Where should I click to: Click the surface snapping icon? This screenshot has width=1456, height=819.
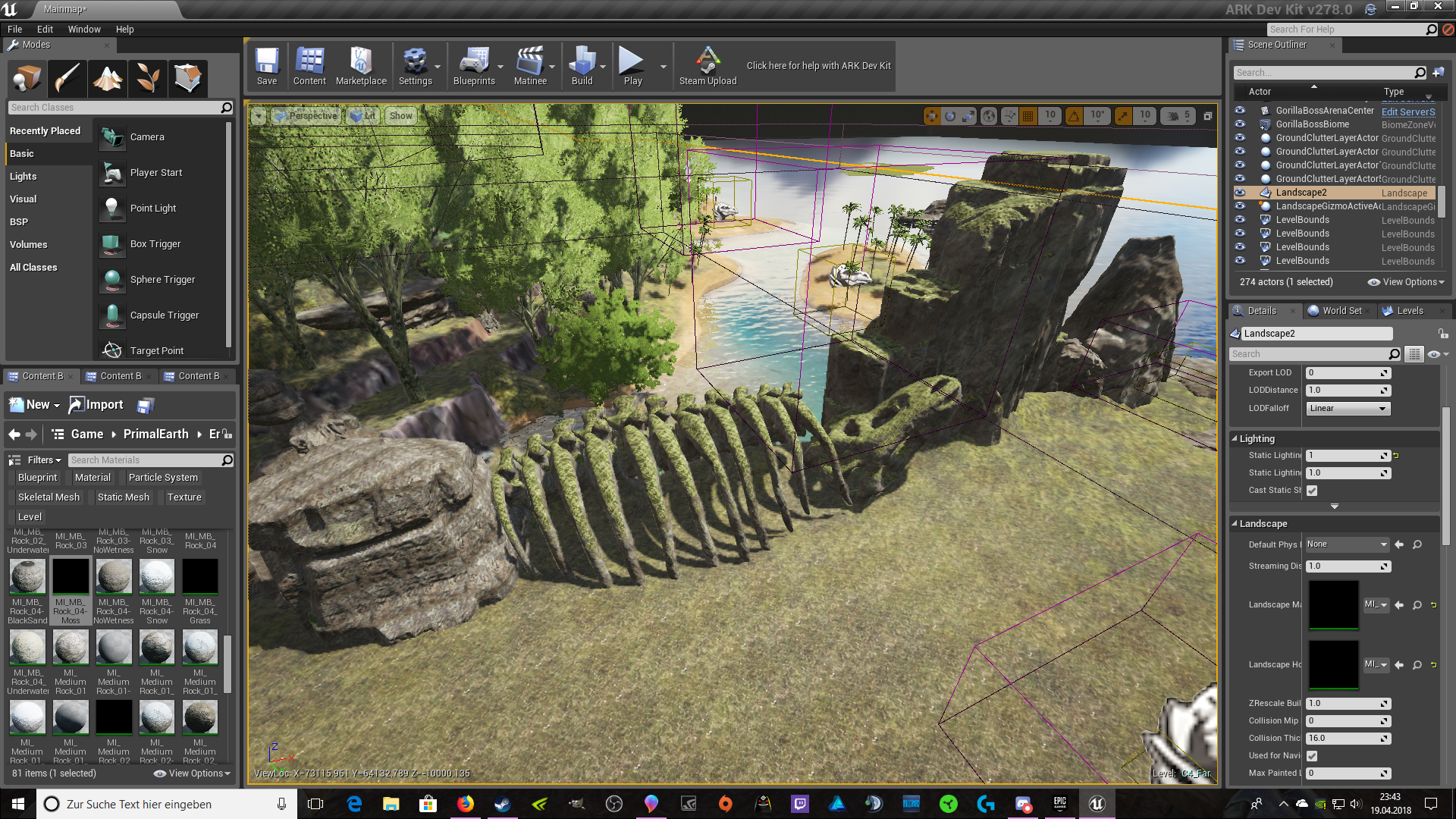1009,116
